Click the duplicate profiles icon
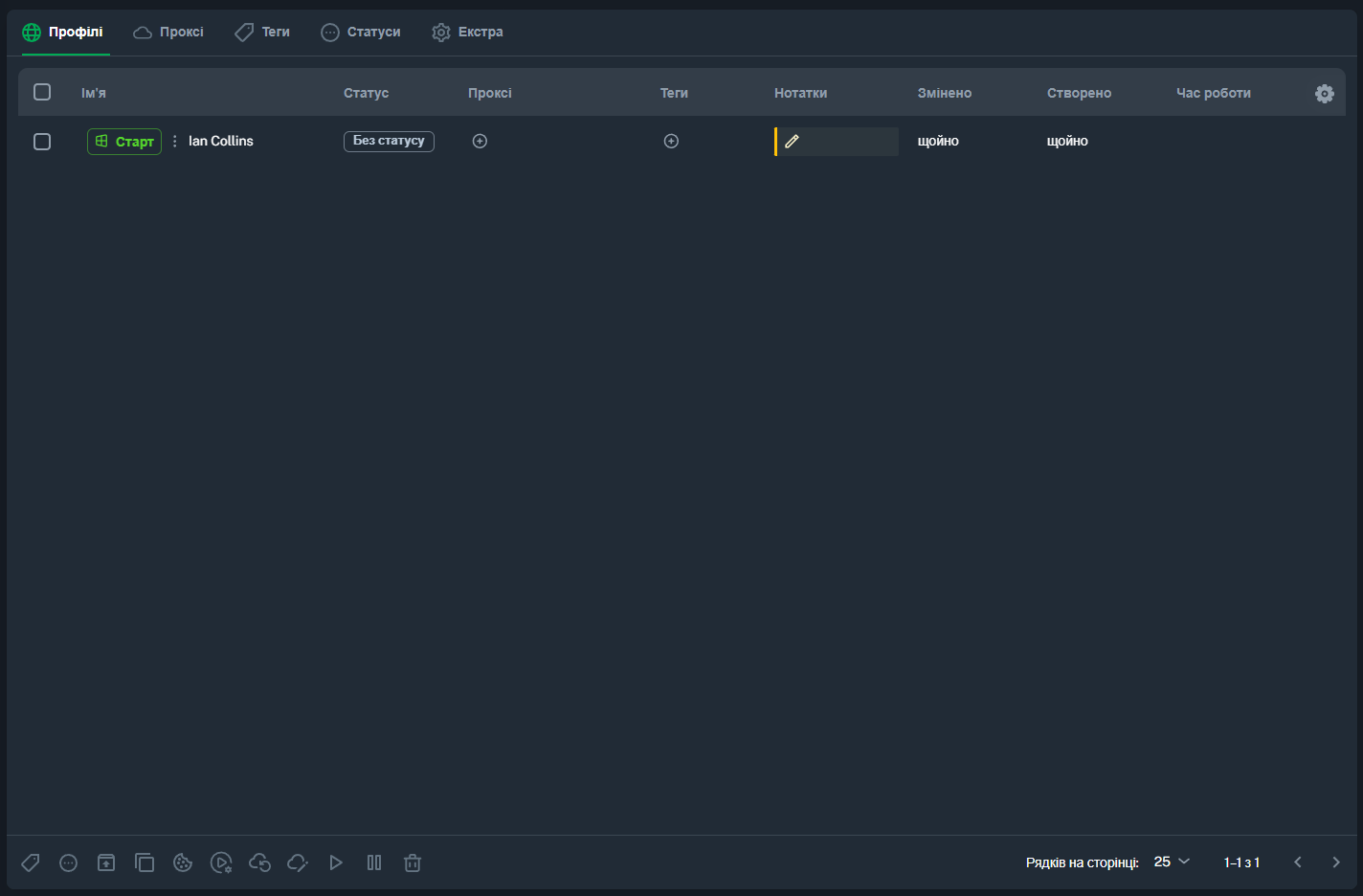This screenshot has width=1363, height=896. point(145,862)
